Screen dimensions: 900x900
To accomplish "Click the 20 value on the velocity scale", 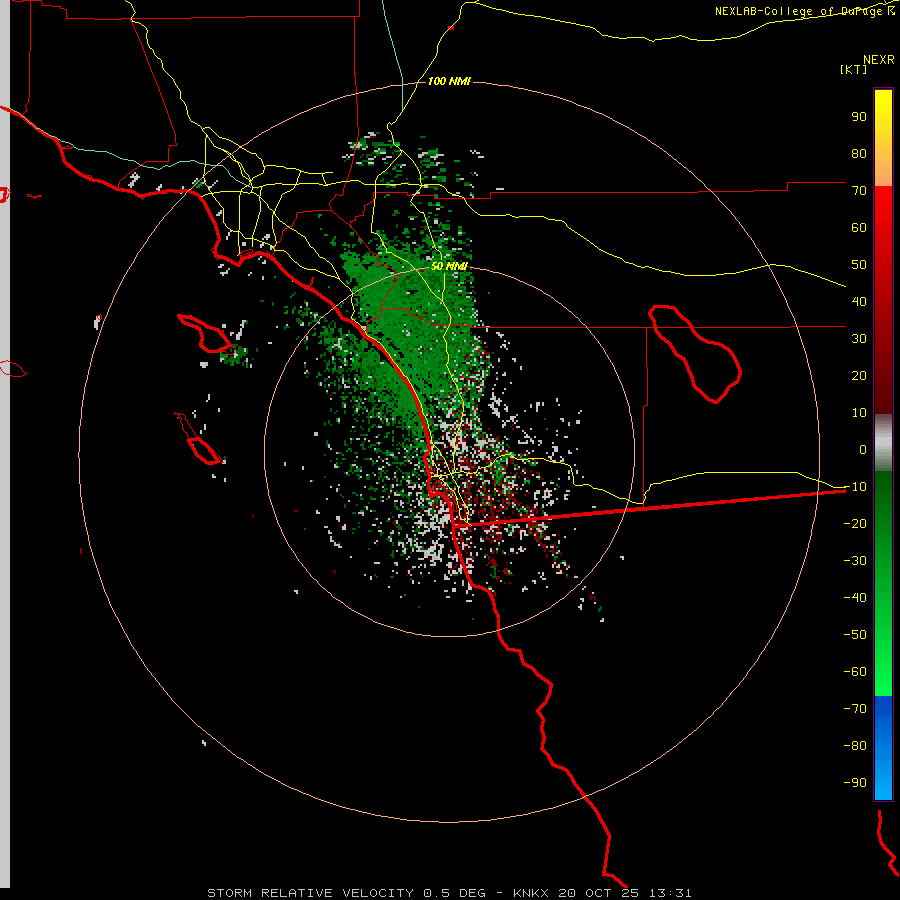I will pyautogui.click(x=859, y=375).
